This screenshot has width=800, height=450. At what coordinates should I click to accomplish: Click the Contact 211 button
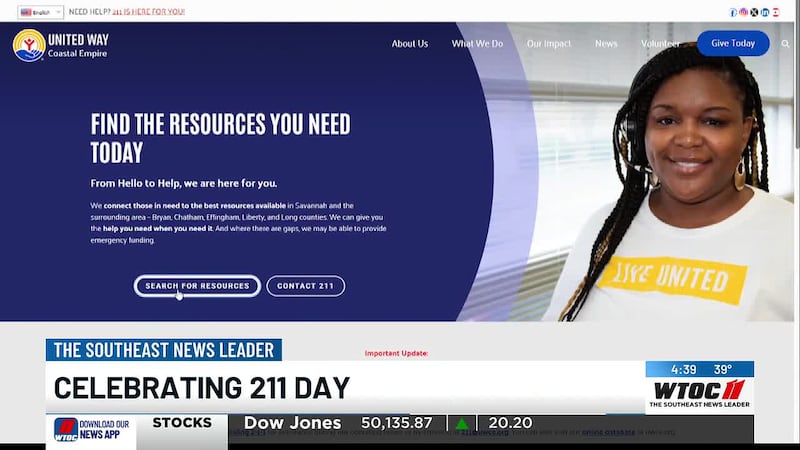coord(305,286)
